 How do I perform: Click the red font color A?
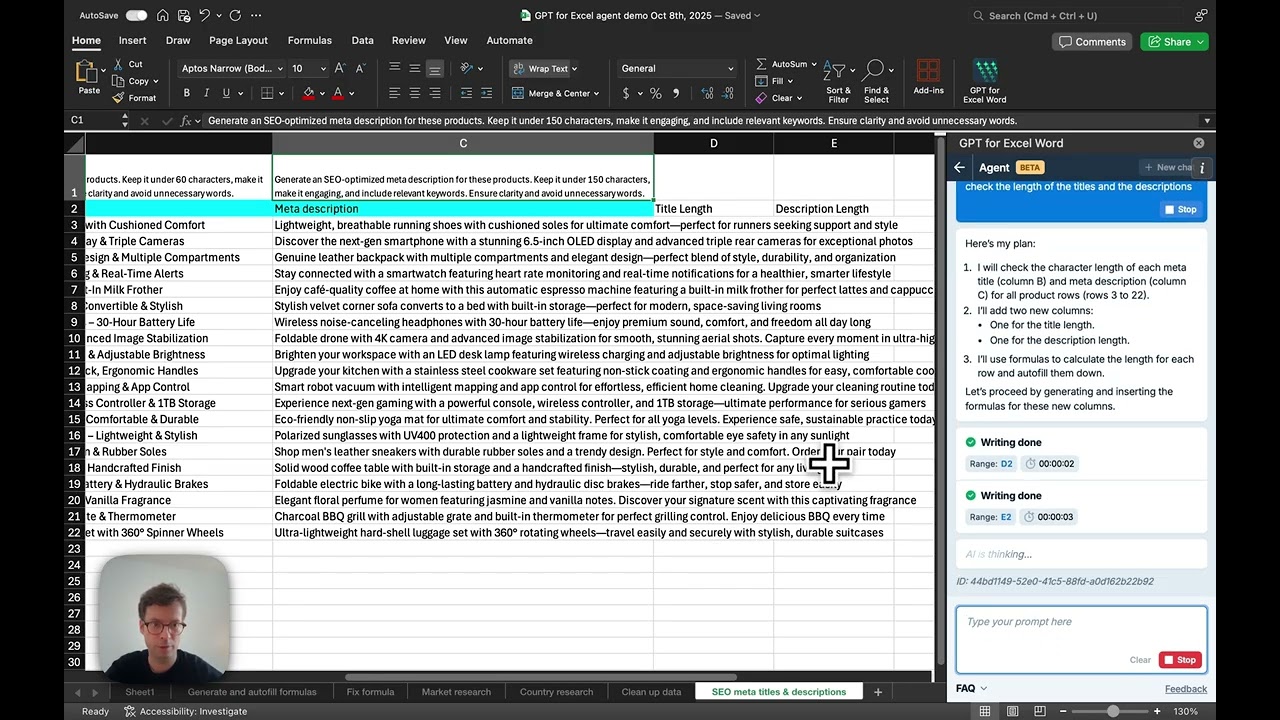coord(338,93)
